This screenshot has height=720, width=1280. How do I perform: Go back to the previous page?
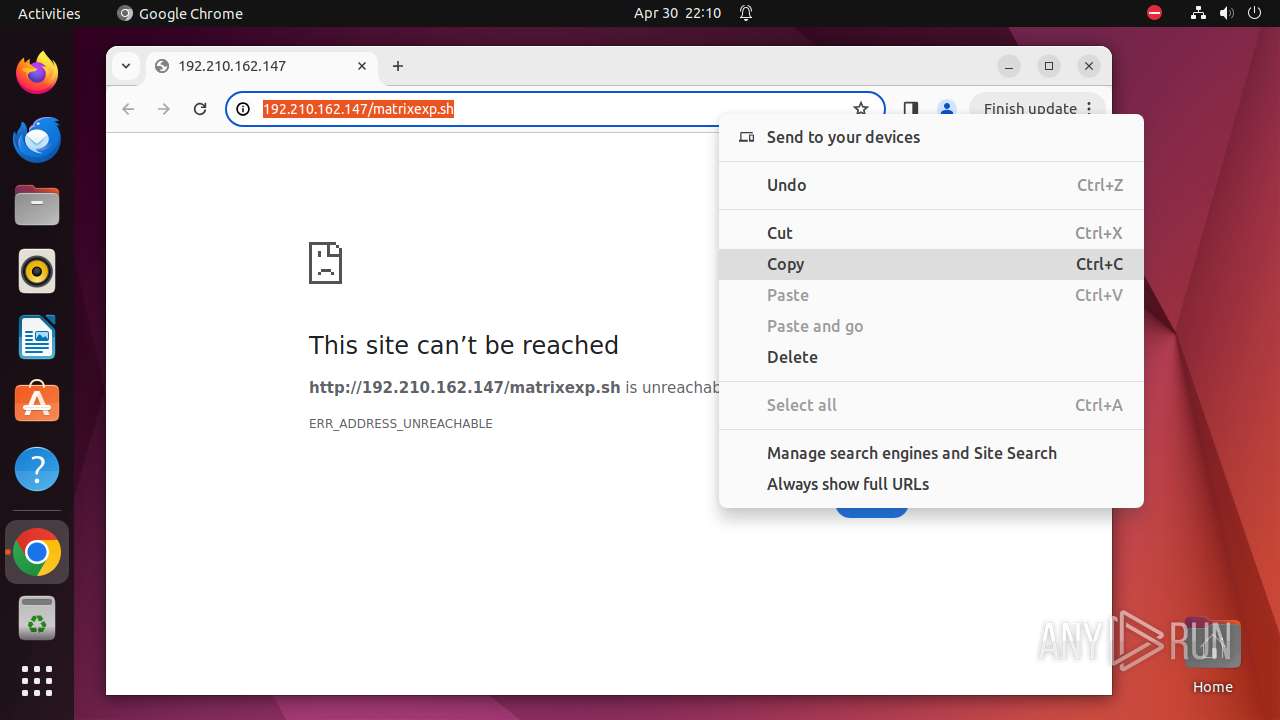coord(128,109)
